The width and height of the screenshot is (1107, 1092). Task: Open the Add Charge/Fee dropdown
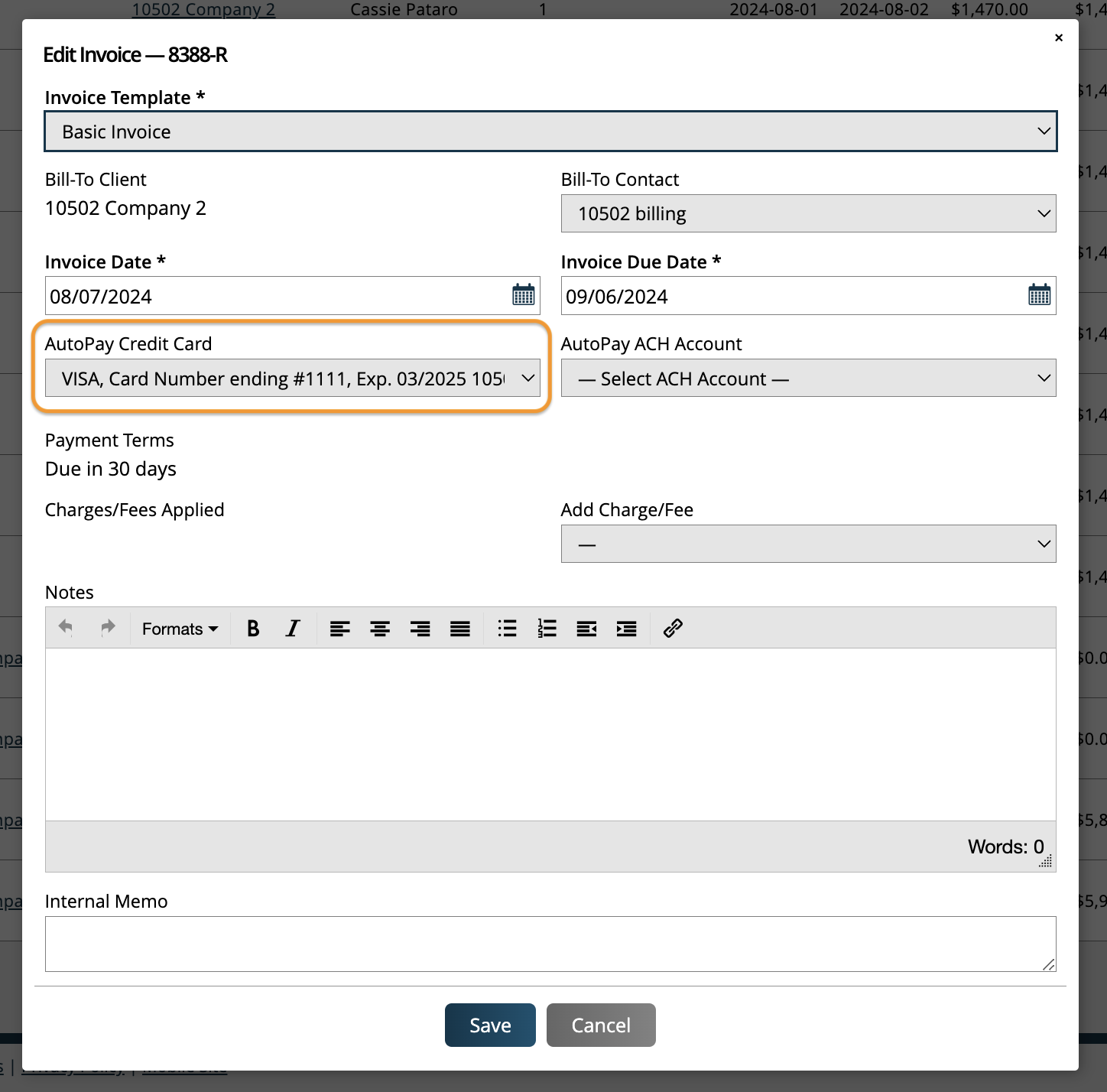(808, 544)
